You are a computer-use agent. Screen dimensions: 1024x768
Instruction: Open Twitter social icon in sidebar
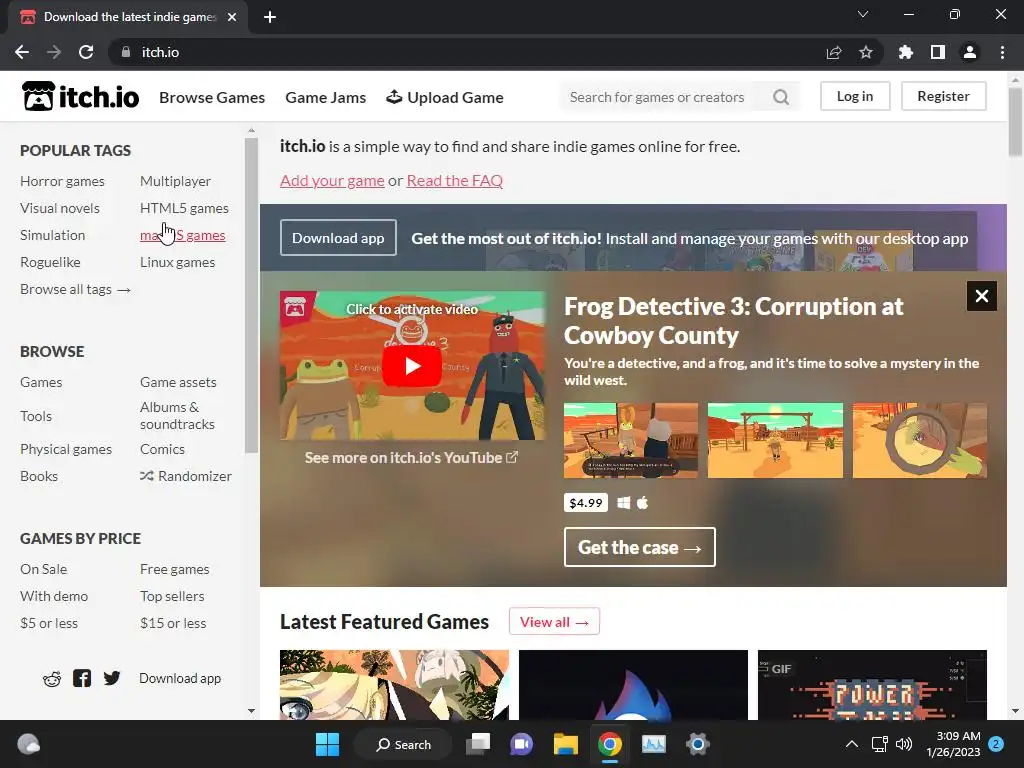(x=112, y=679)
